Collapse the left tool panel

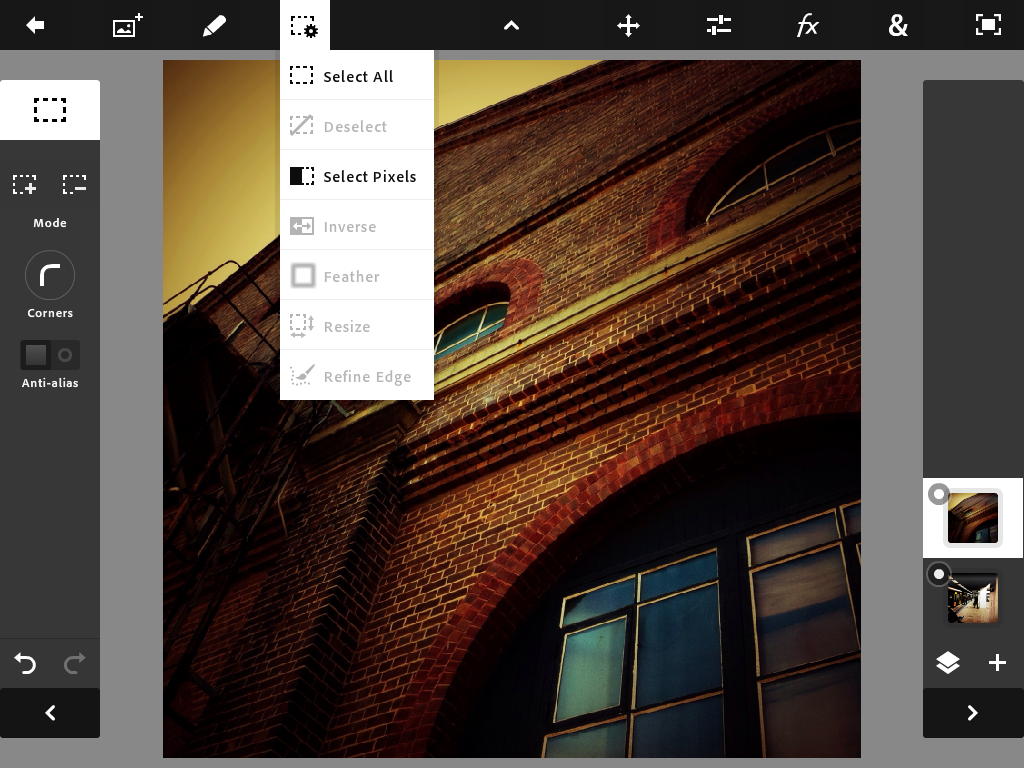tap(50, 713)
